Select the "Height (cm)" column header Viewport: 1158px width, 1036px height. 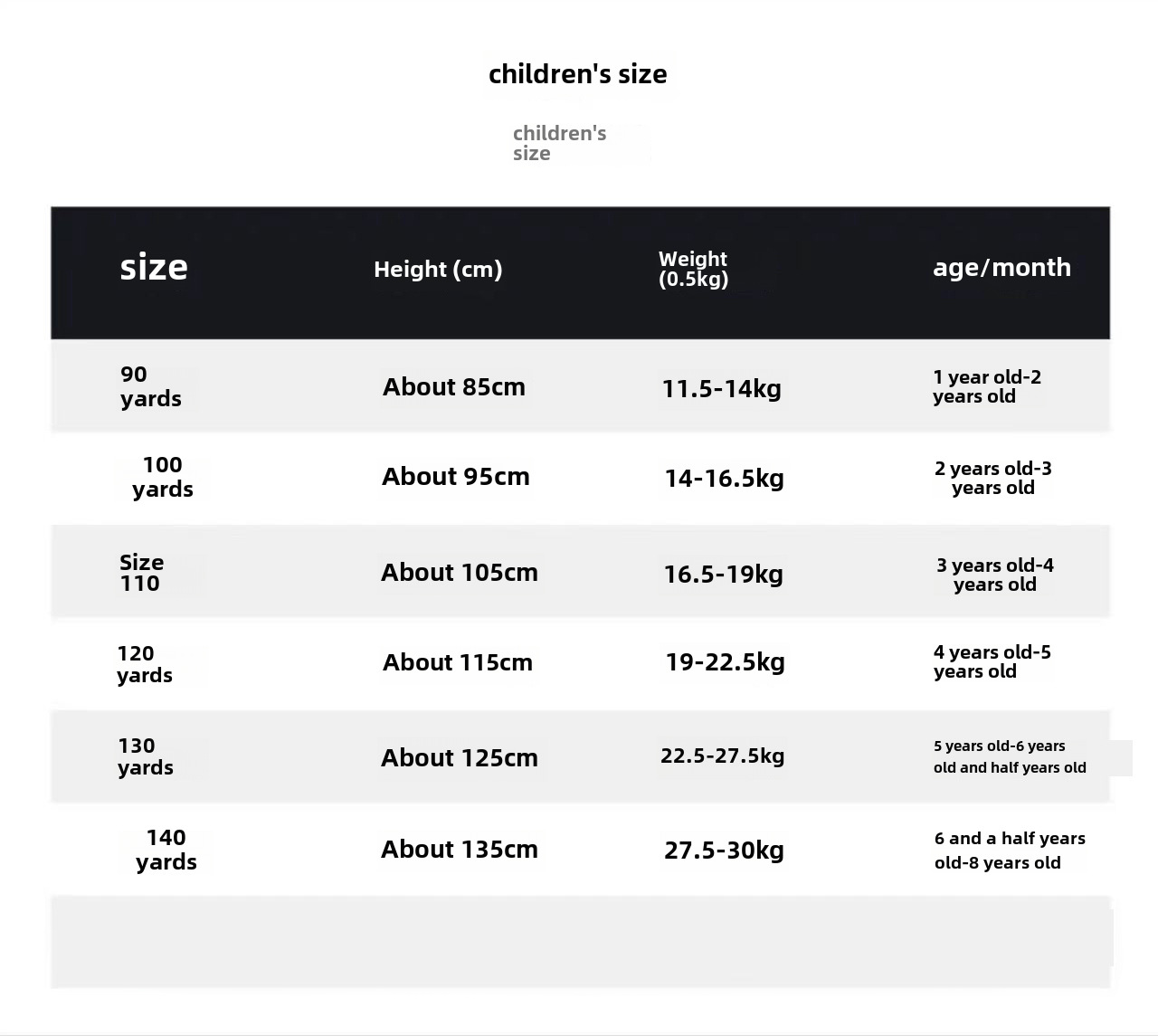click(438, 269)
